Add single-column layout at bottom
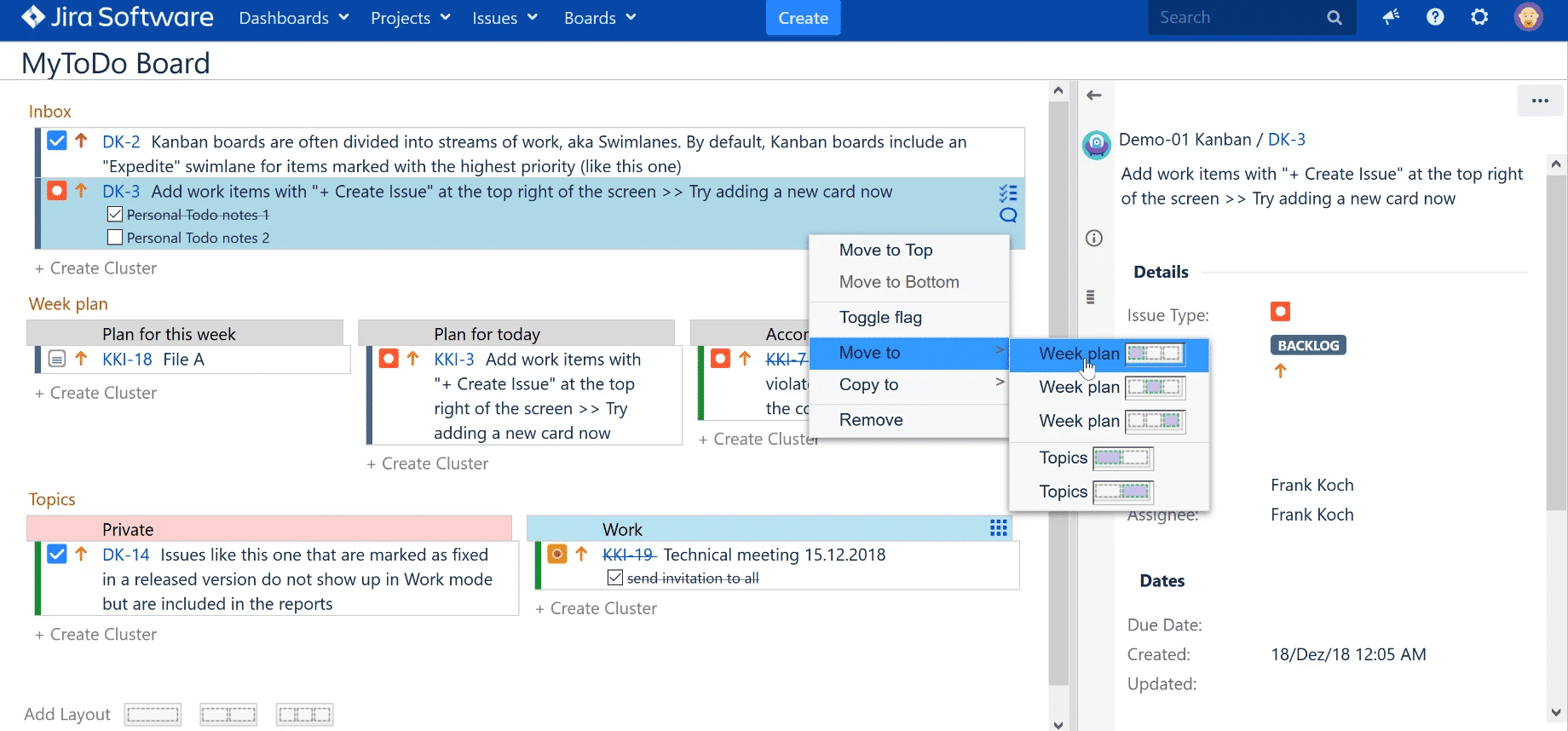This screenshot has height=731, width=1568. tap(153, 714)
